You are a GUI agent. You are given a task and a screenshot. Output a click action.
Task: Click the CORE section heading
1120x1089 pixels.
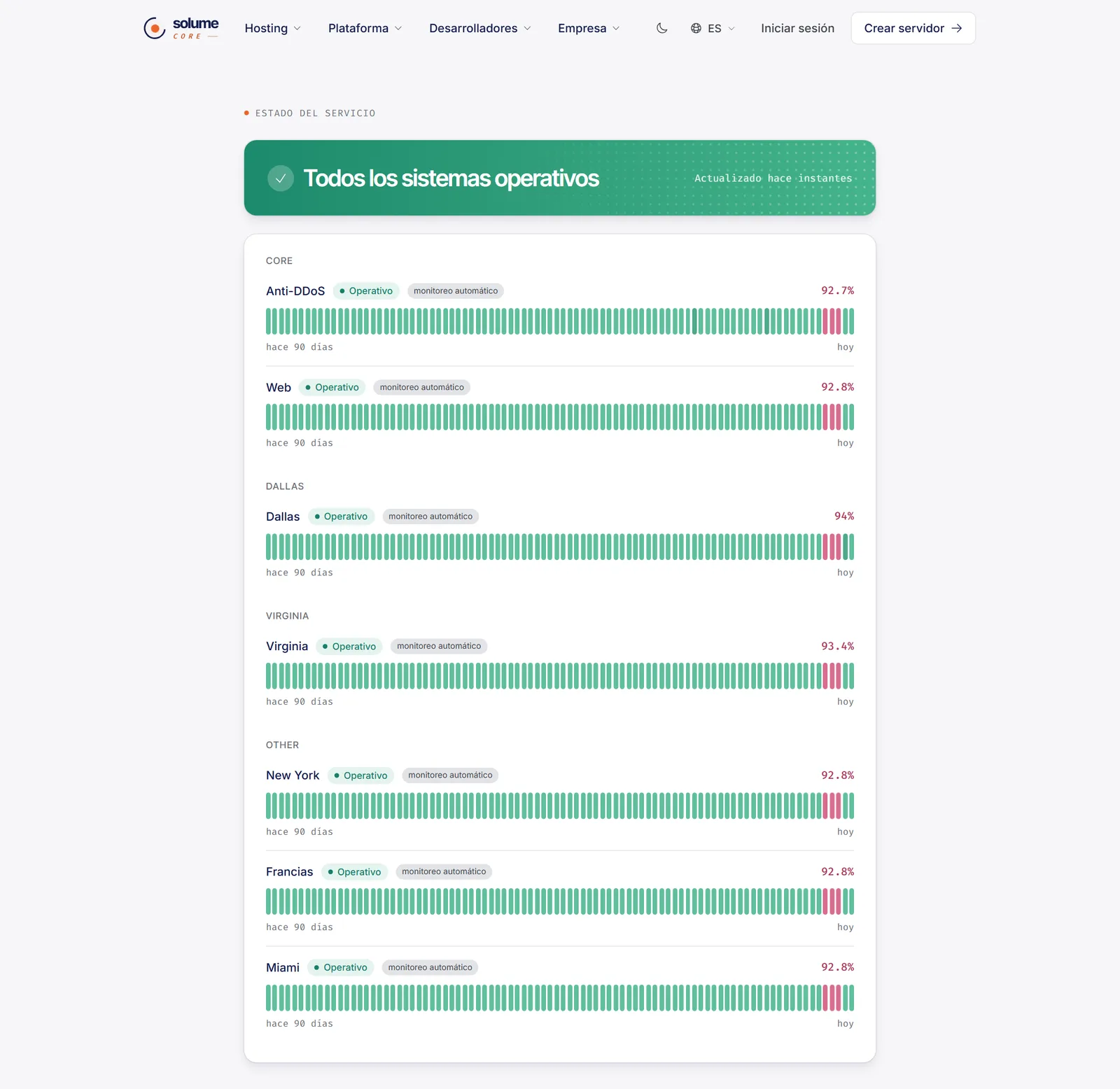point(279,261)
